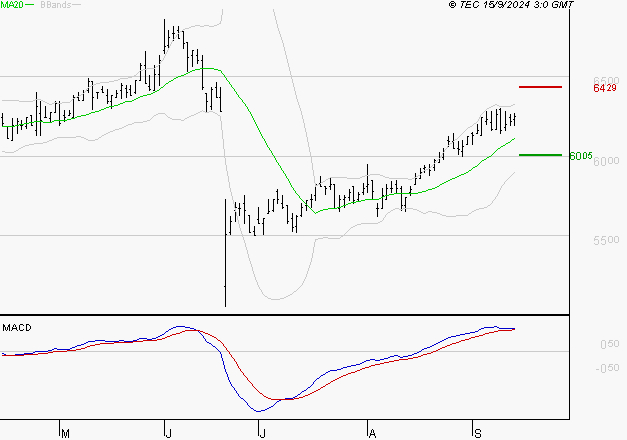This screenshot has height=440, width=627.
Task: Click the green 6005 support level line
Action: pos(540,155)
